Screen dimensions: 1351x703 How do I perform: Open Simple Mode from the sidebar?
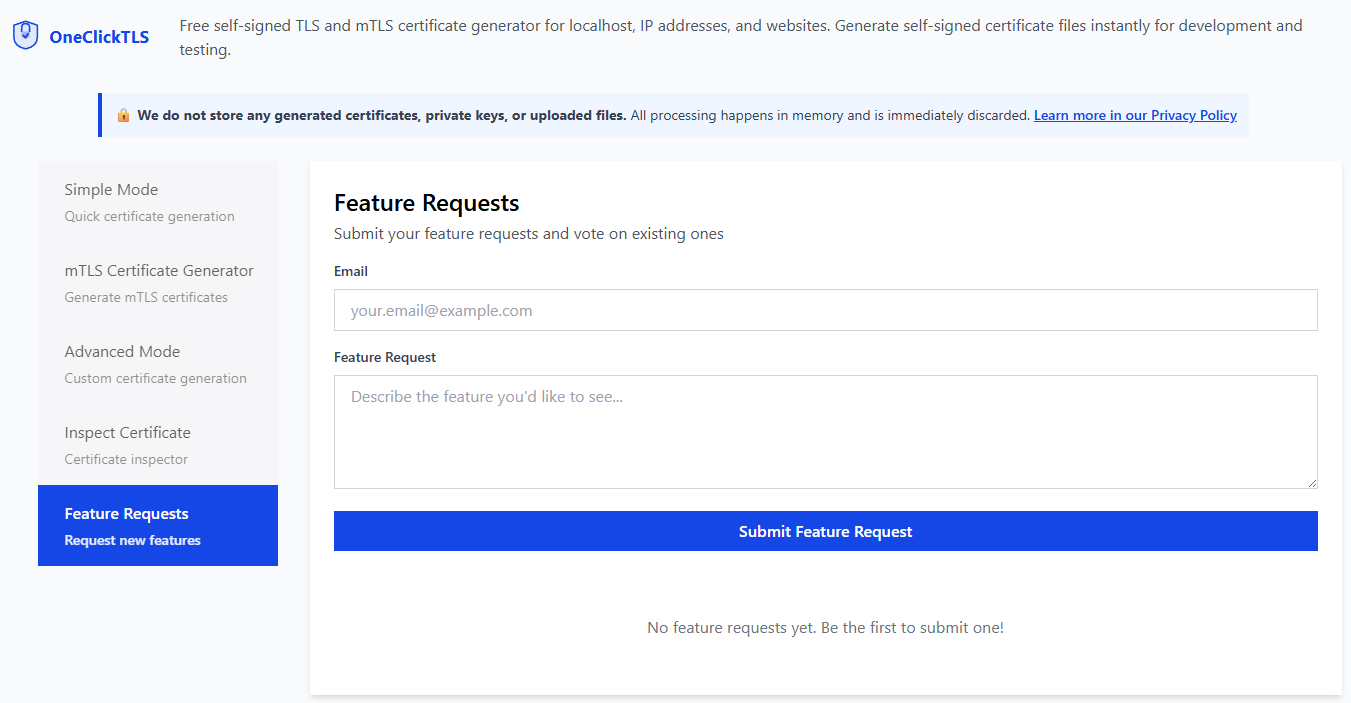(x=111, y=189)
